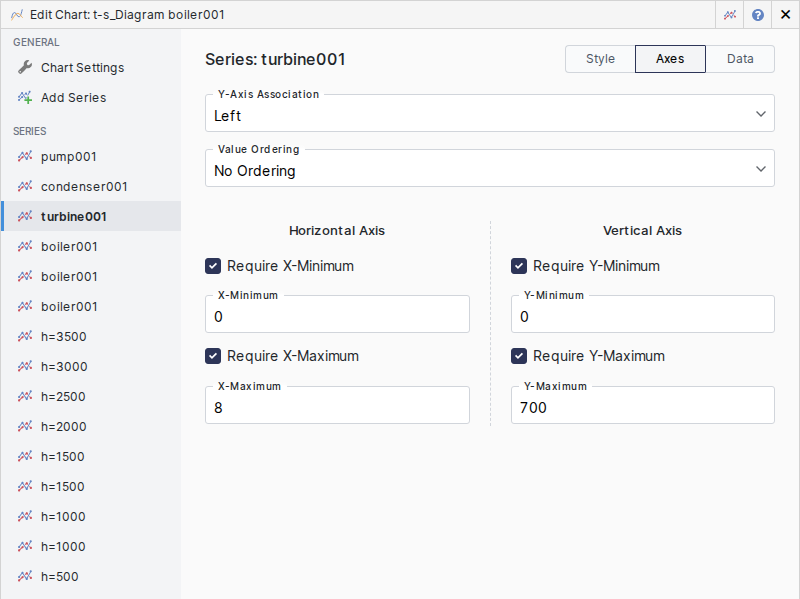800x599 pixels.
Task: Switch to the Data tab
Action: pyautogui.click(x=740, y=59)
